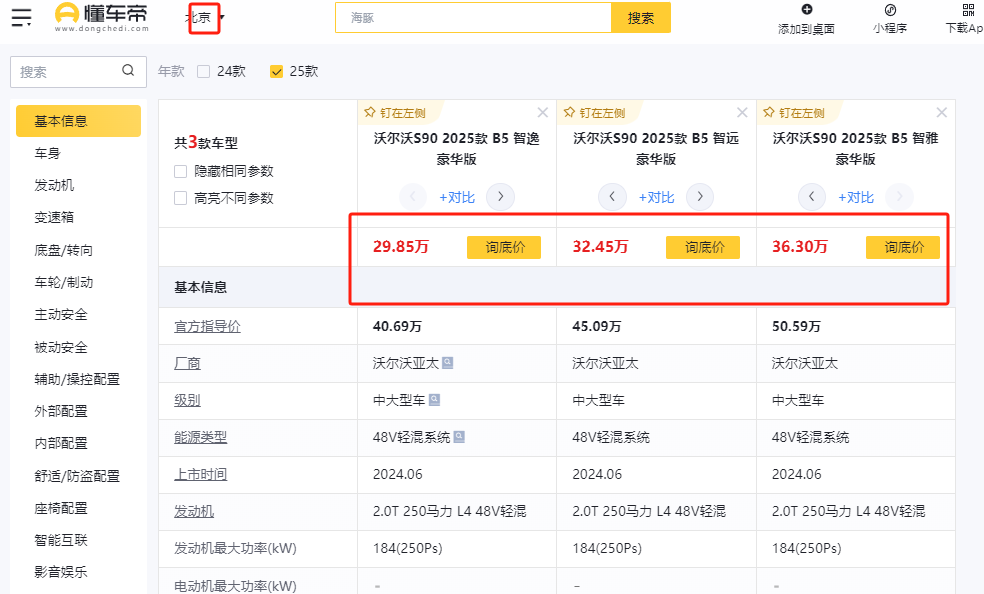Check the 高亮不同参数 option
Screen dimensions: 984x594
[181, 198]
